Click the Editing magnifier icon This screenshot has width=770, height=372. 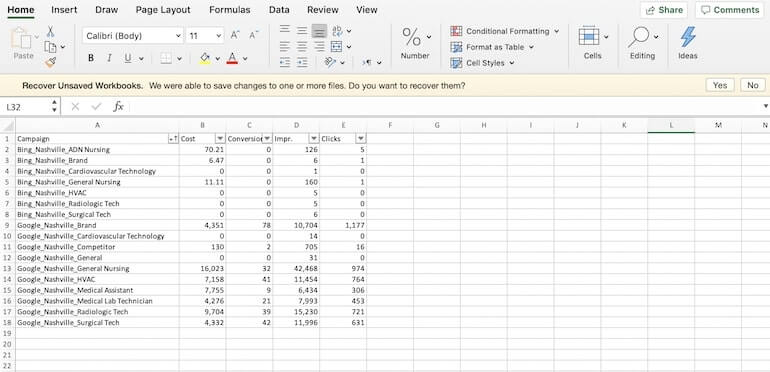pos(639,37)
